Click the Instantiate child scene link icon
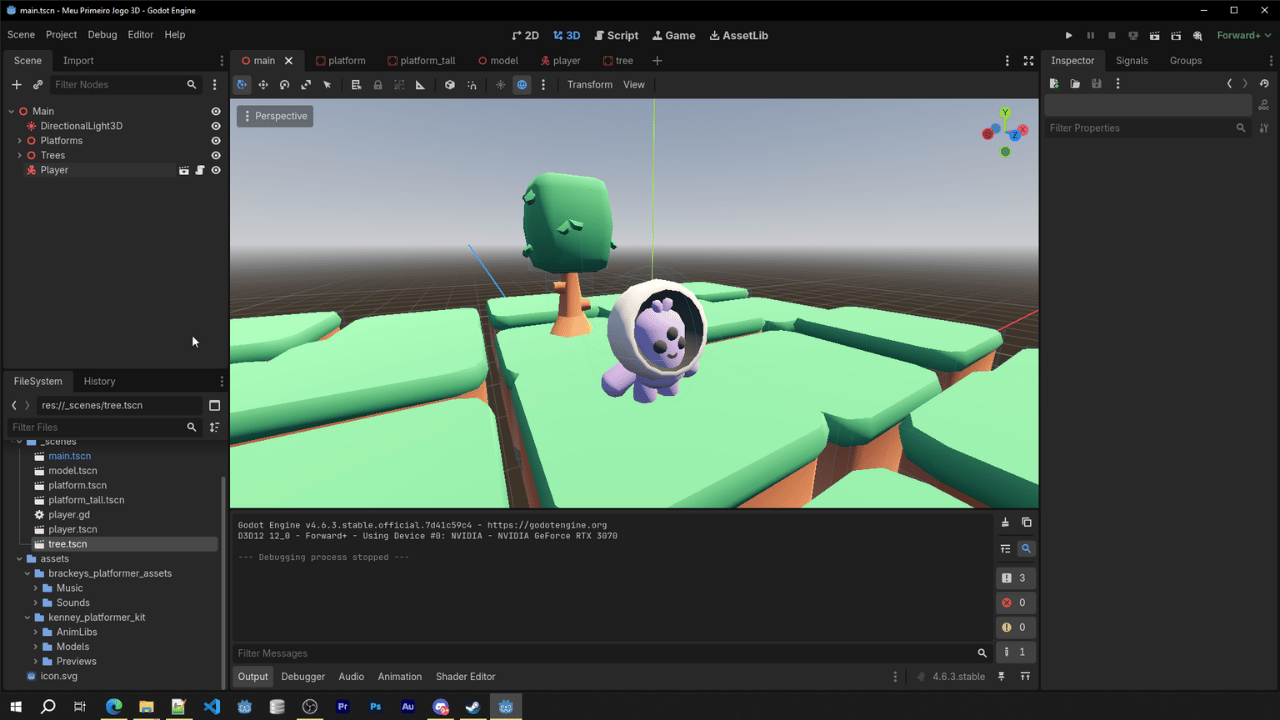Viewport: 1280px width, 720px height. coord(38,85)
